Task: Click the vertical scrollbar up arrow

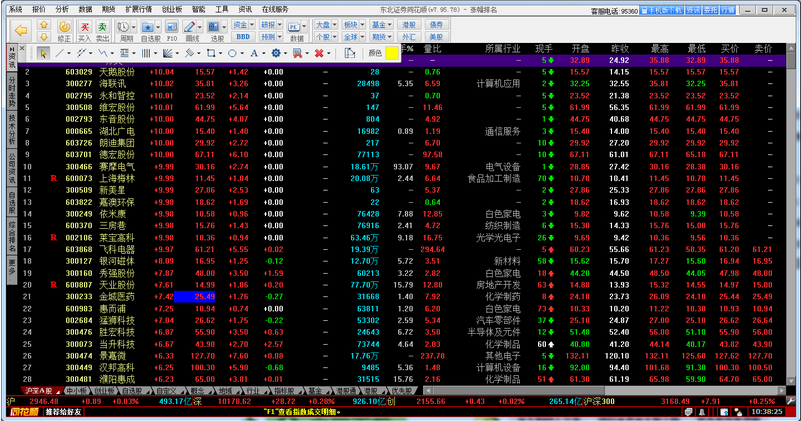Action: (791, 48)
